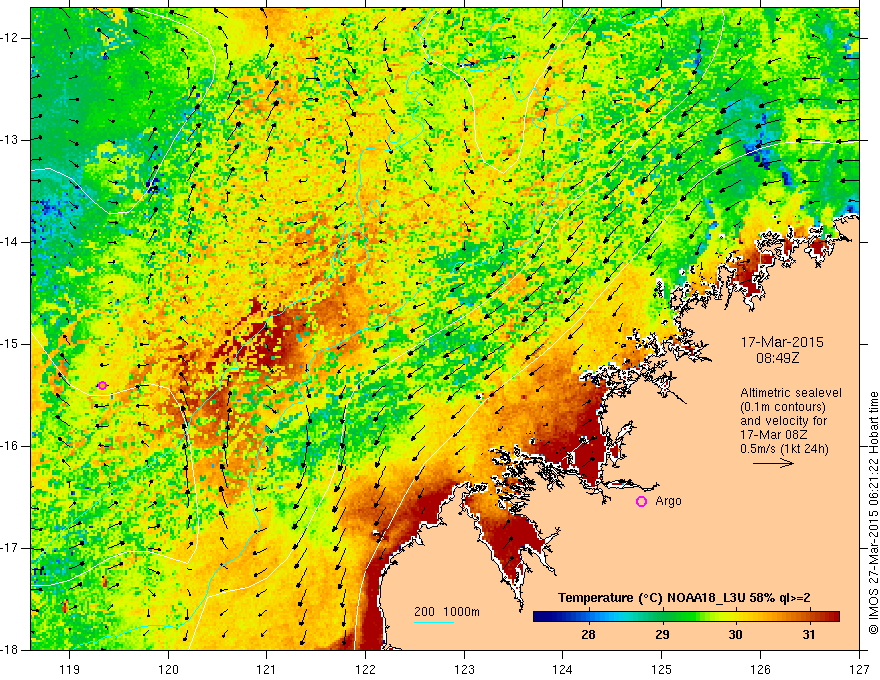Image resolution: width=880 pixels, height=680 pixels.
Task: Click the magenta Argo circle in the legend
Action: [641, 502]
